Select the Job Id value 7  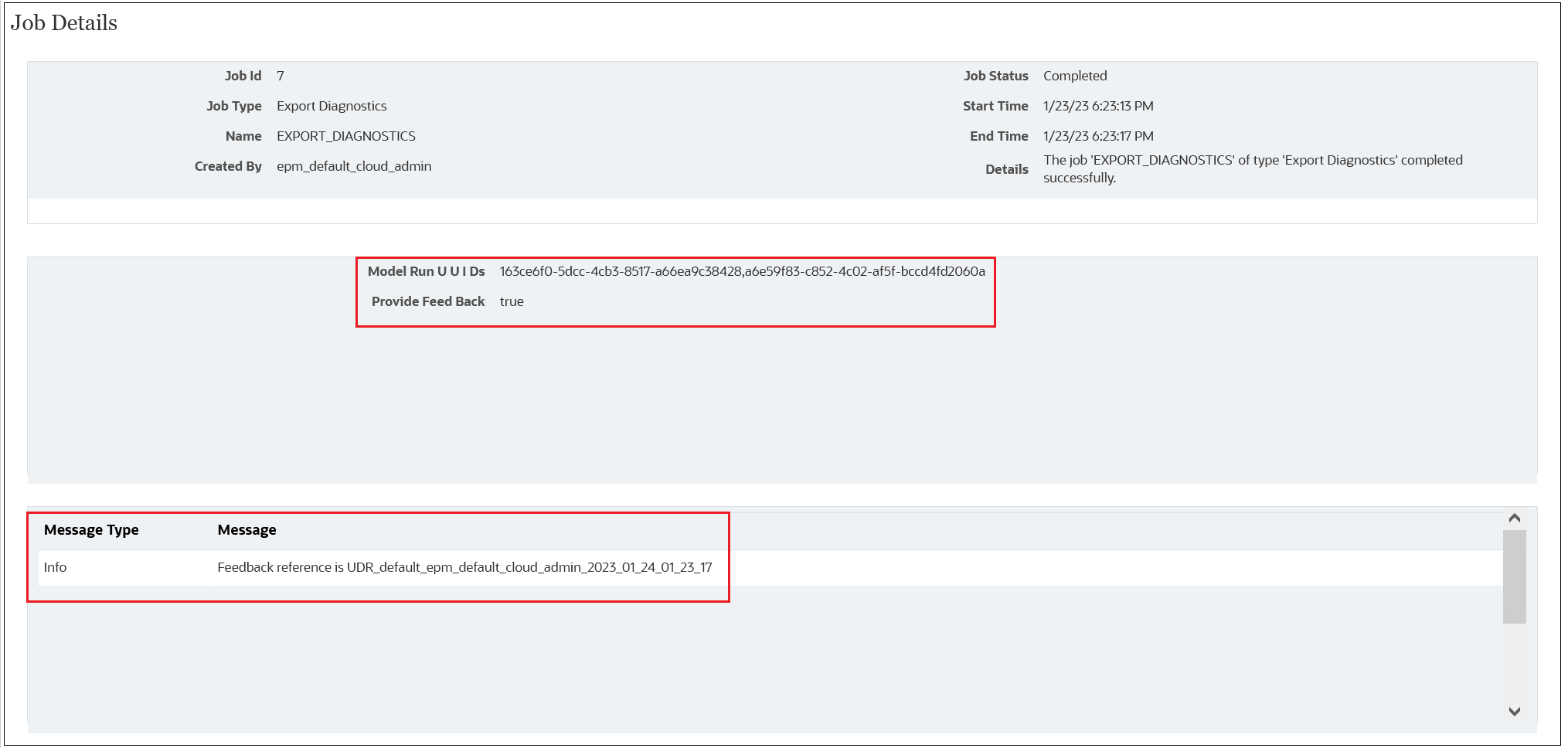[x=281, y=76]
